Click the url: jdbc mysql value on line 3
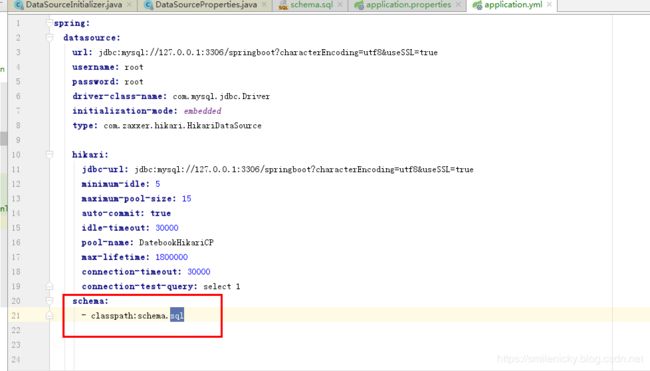This screenshot has height=371, width=650. (x=268, y=53)
